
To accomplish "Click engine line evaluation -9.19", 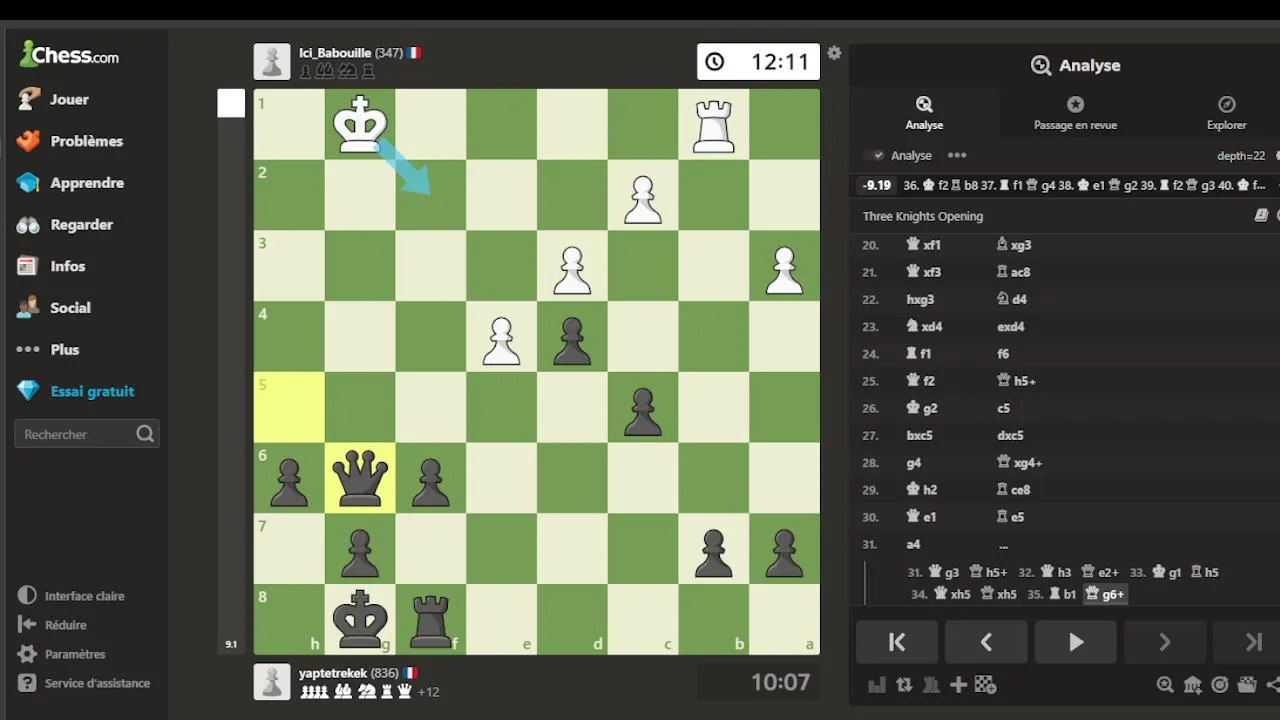I will (877, 185).
